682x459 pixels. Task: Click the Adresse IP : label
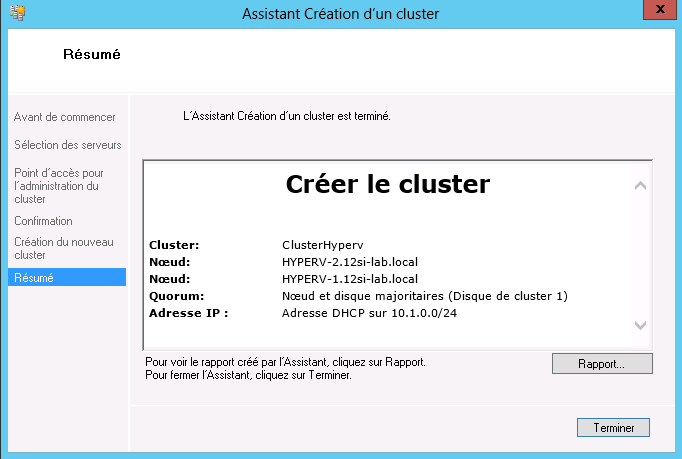coord(189,313)
